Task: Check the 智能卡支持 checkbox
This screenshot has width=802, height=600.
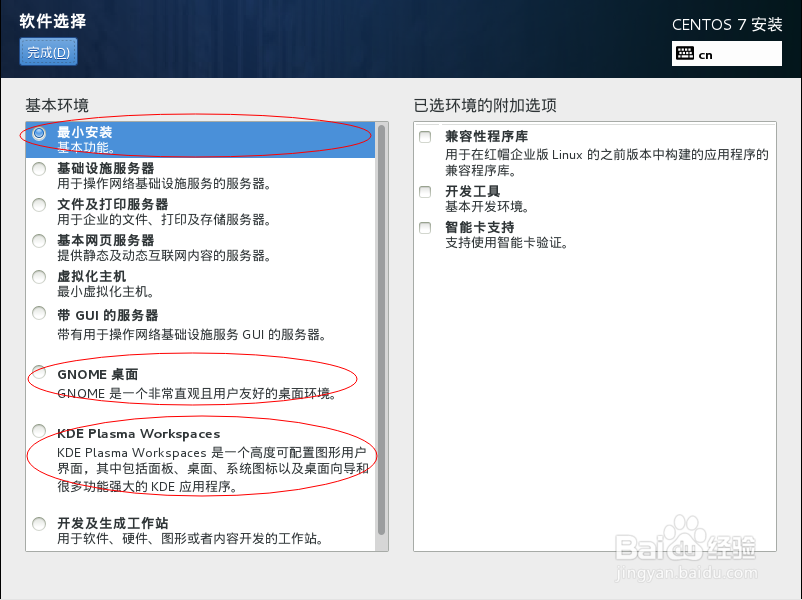Action: coord(425,228)
